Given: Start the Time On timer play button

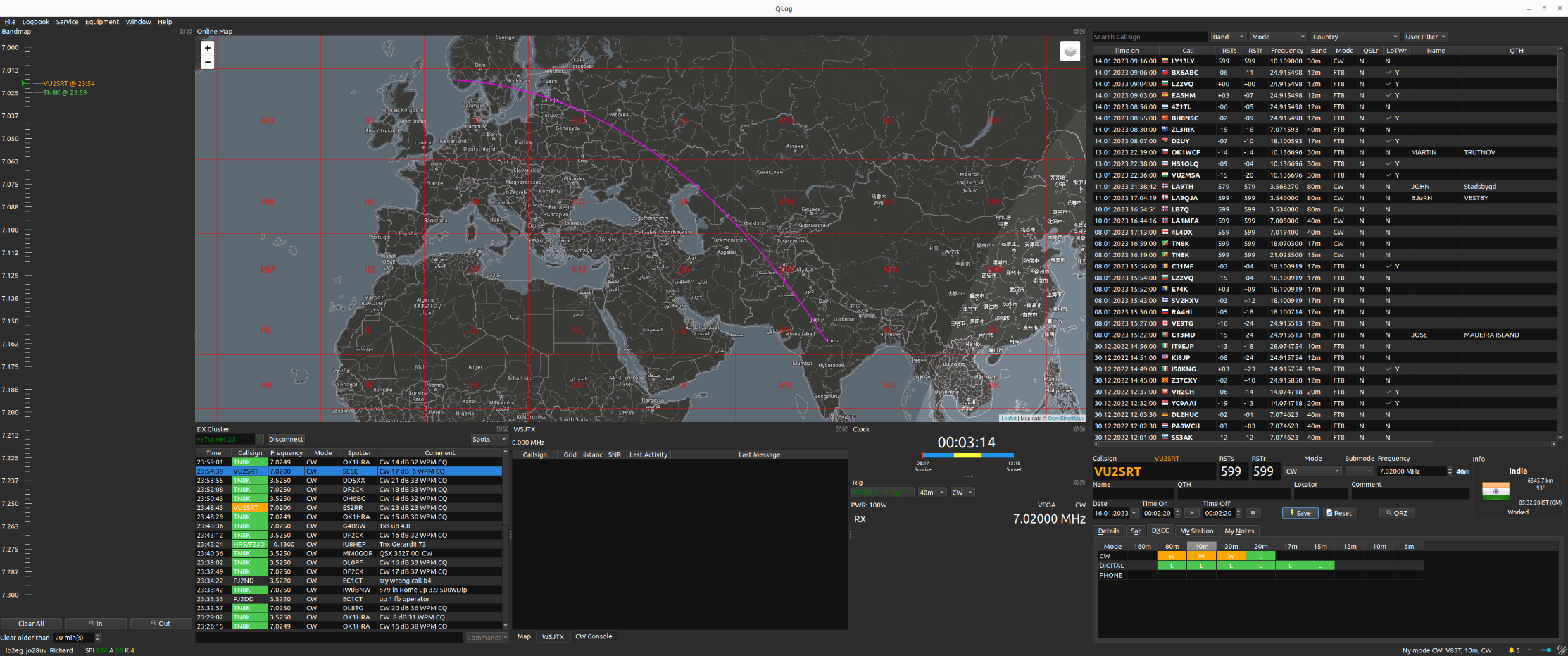Looking at the screenshot, I should pyautogui.click(x=1191, y=513).
